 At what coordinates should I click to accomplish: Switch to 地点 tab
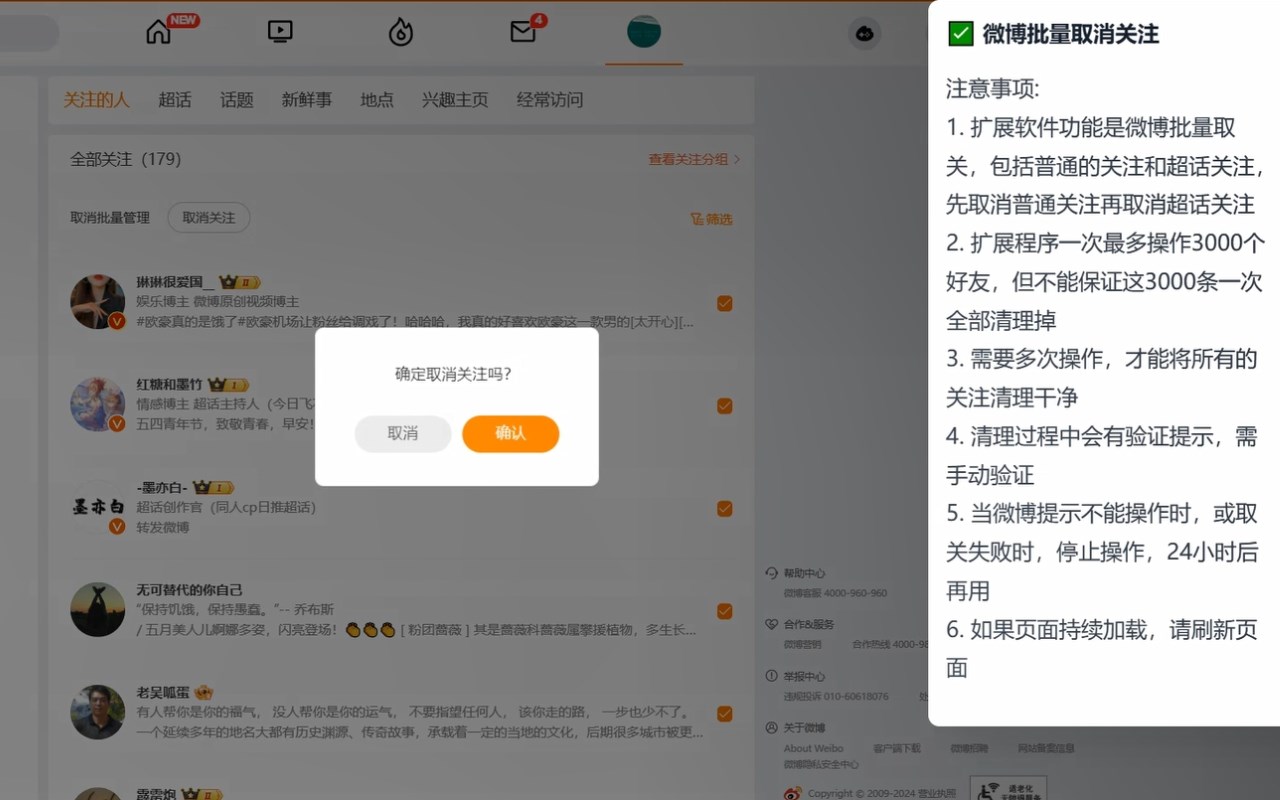[377, 100]
